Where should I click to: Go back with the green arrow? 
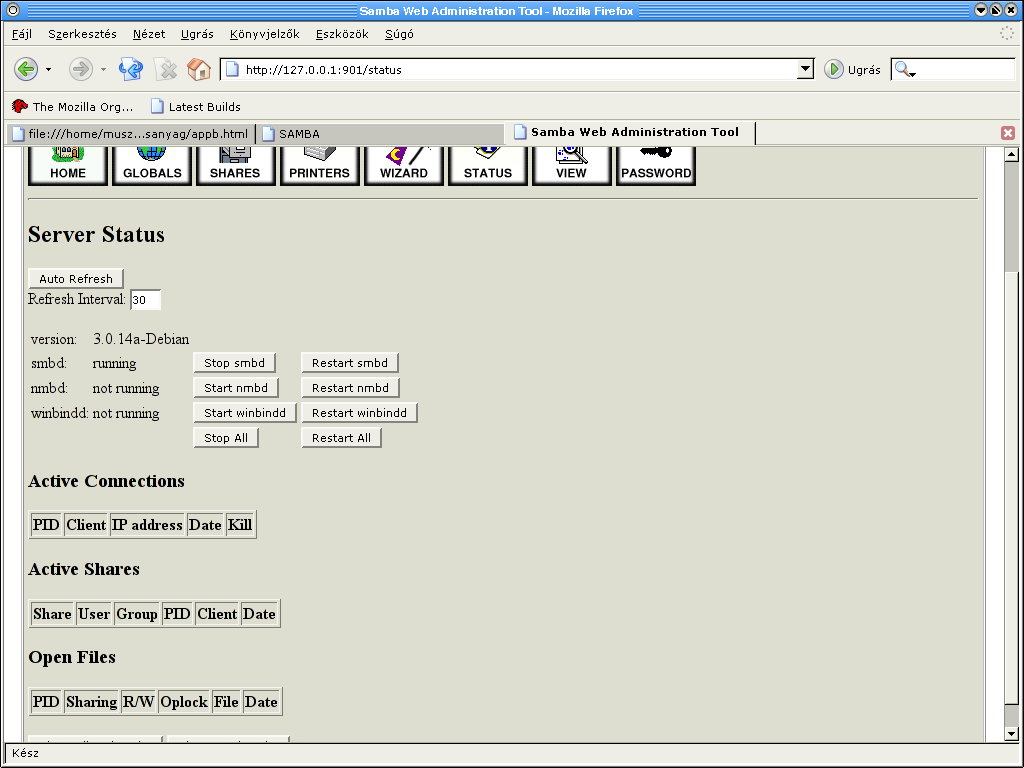[x=26, y=69]
